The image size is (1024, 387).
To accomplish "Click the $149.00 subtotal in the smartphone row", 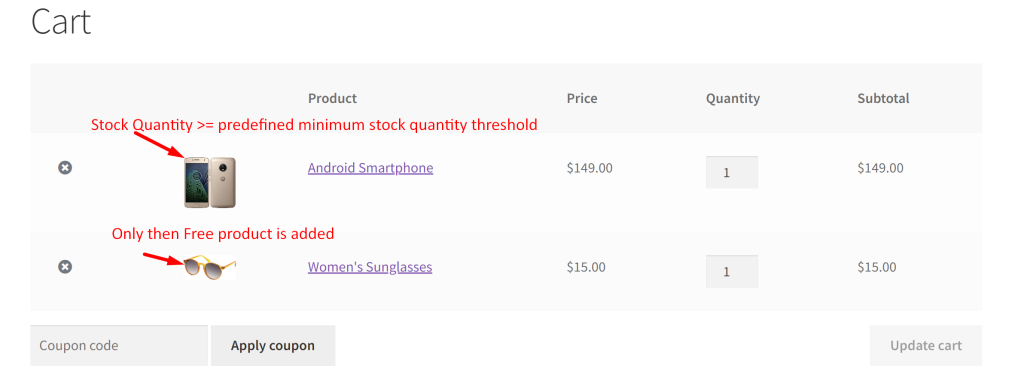I will coord(880,168).
